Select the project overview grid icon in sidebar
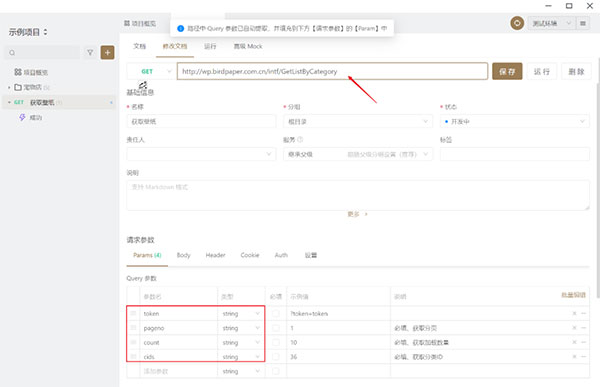Image resolution: width=600 pixels, height=387 pixels. coord(18,72)
